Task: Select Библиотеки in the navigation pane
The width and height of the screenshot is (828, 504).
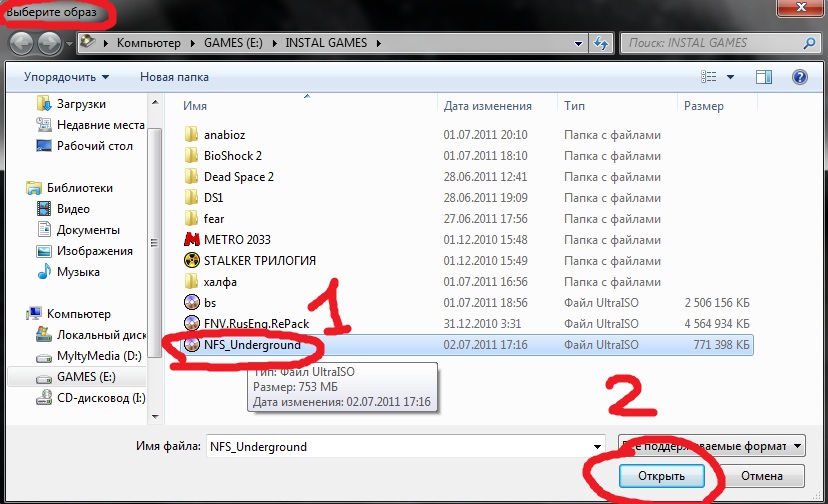Action: [x=79, y=188]
